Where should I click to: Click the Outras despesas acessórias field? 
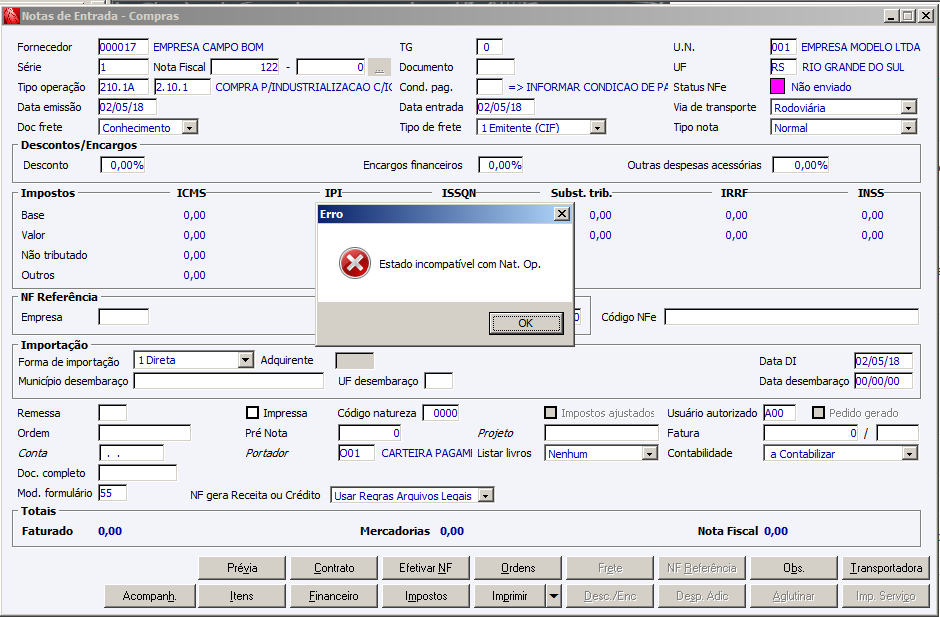tap(800, 165)
